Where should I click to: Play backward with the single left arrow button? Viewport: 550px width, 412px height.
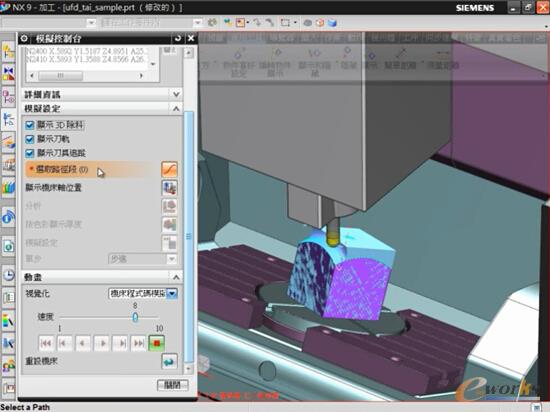83,343
